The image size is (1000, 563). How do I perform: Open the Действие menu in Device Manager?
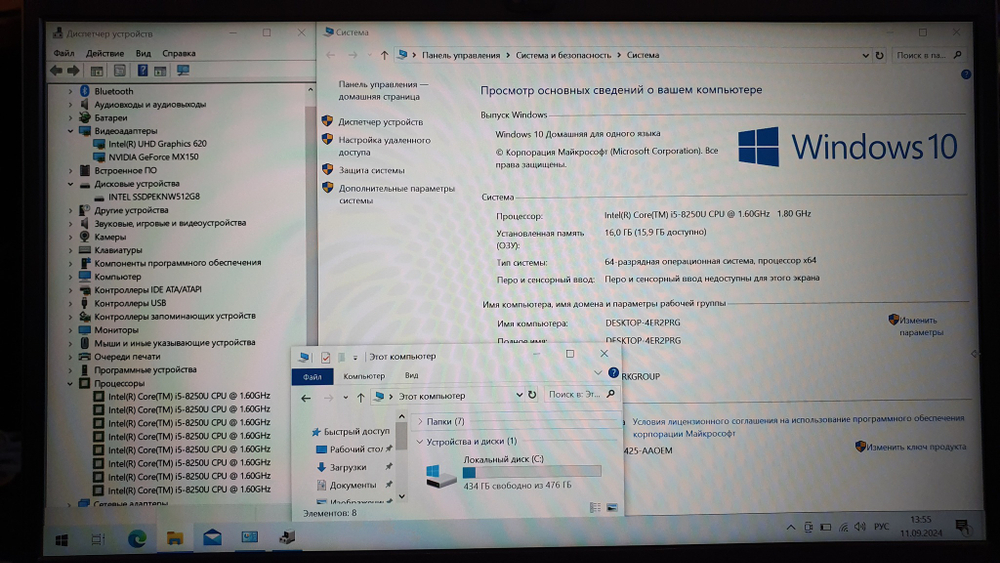pos(105,53)
